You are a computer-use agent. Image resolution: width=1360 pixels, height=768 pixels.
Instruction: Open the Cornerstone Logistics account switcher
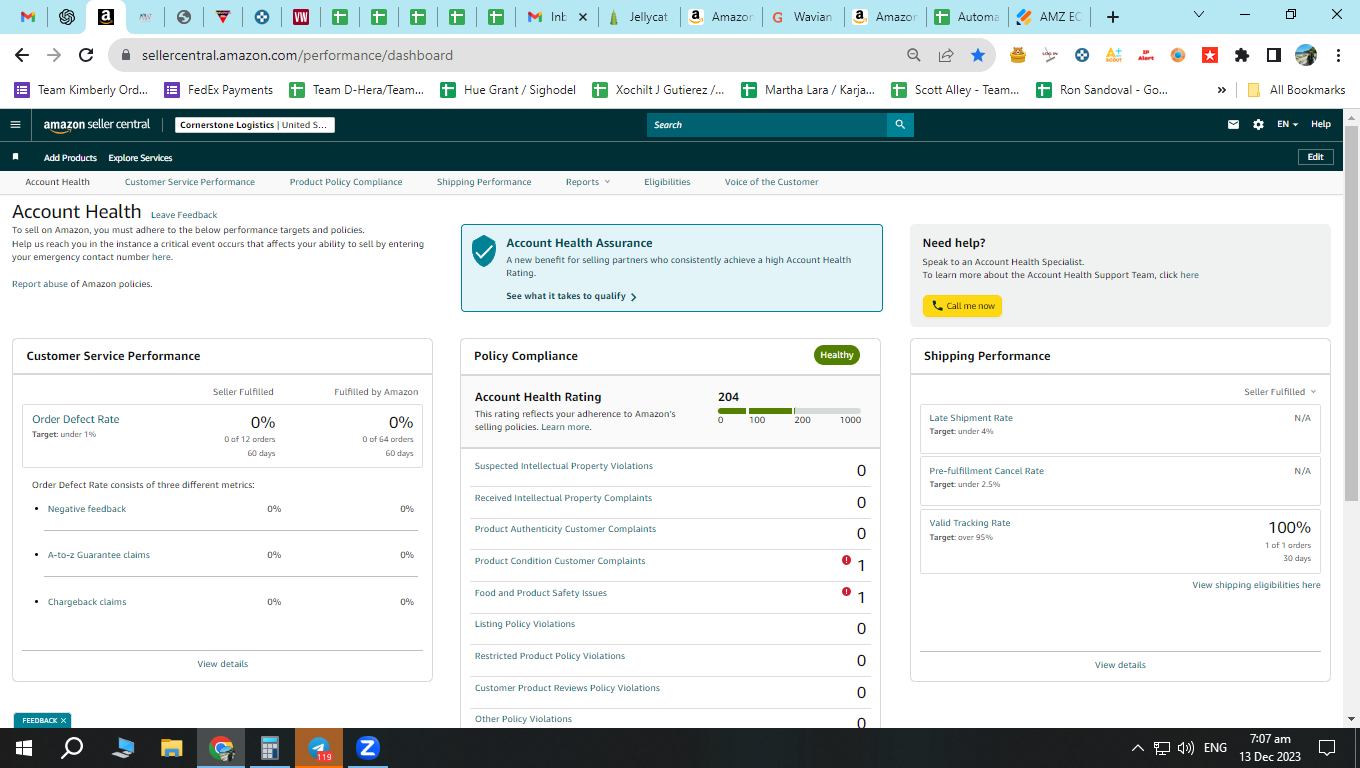[255, 125]
